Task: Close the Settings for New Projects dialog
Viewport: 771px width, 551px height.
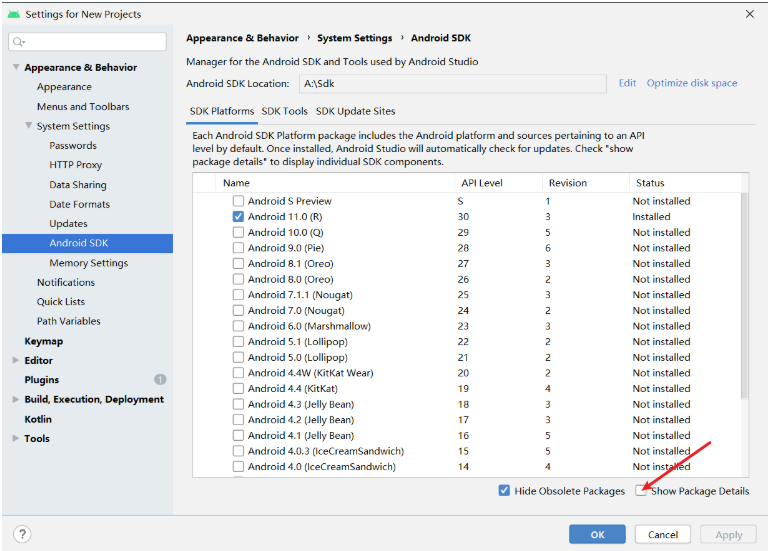Action: pyautogui.click(x=749, y=14)
